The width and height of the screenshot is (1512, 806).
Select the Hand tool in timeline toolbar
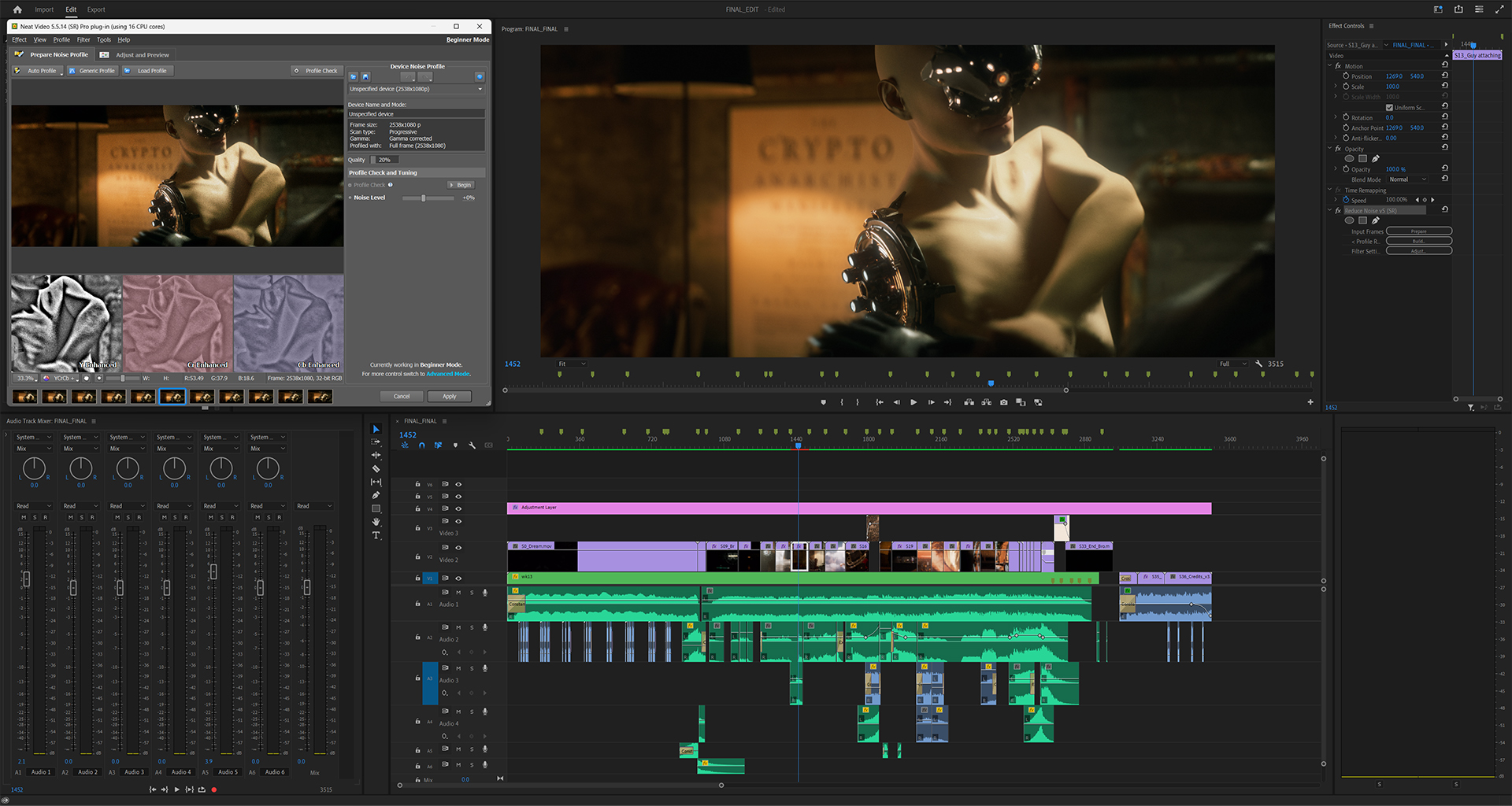(x=376, y=522)
